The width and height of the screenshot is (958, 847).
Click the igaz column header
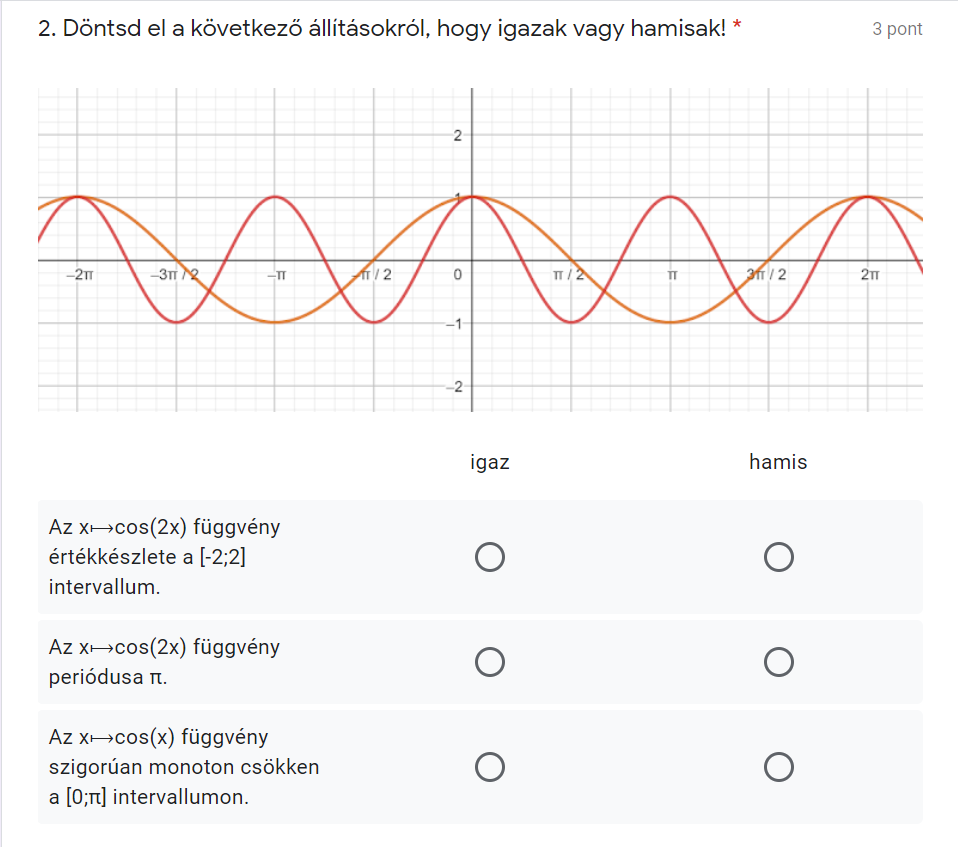(490, 462)
